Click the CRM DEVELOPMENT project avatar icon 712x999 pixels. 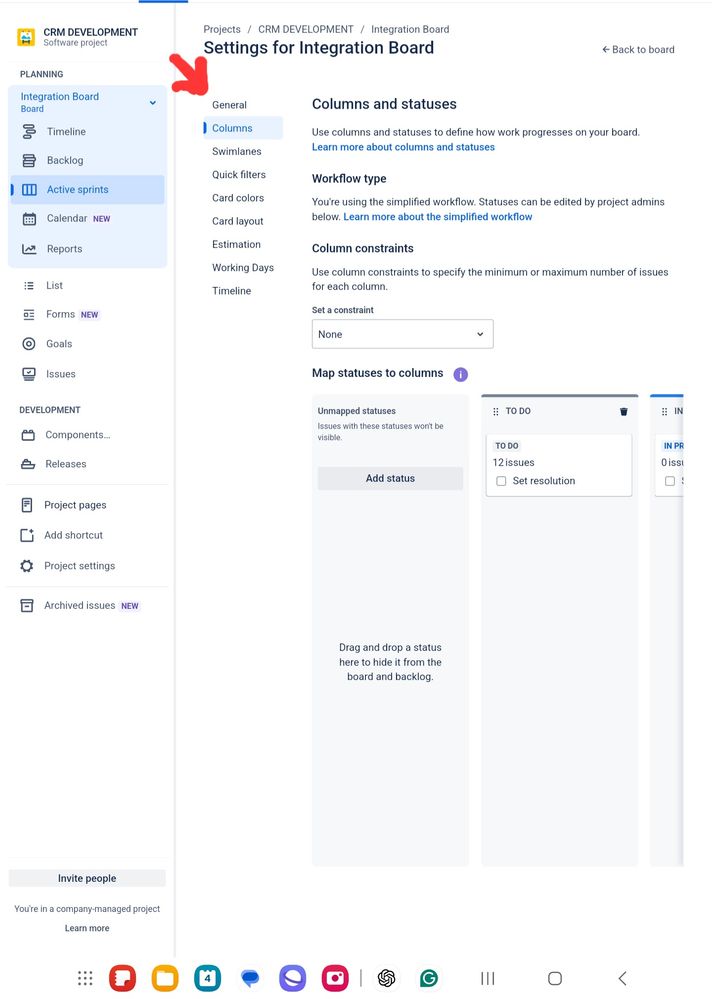coord(26,37)
